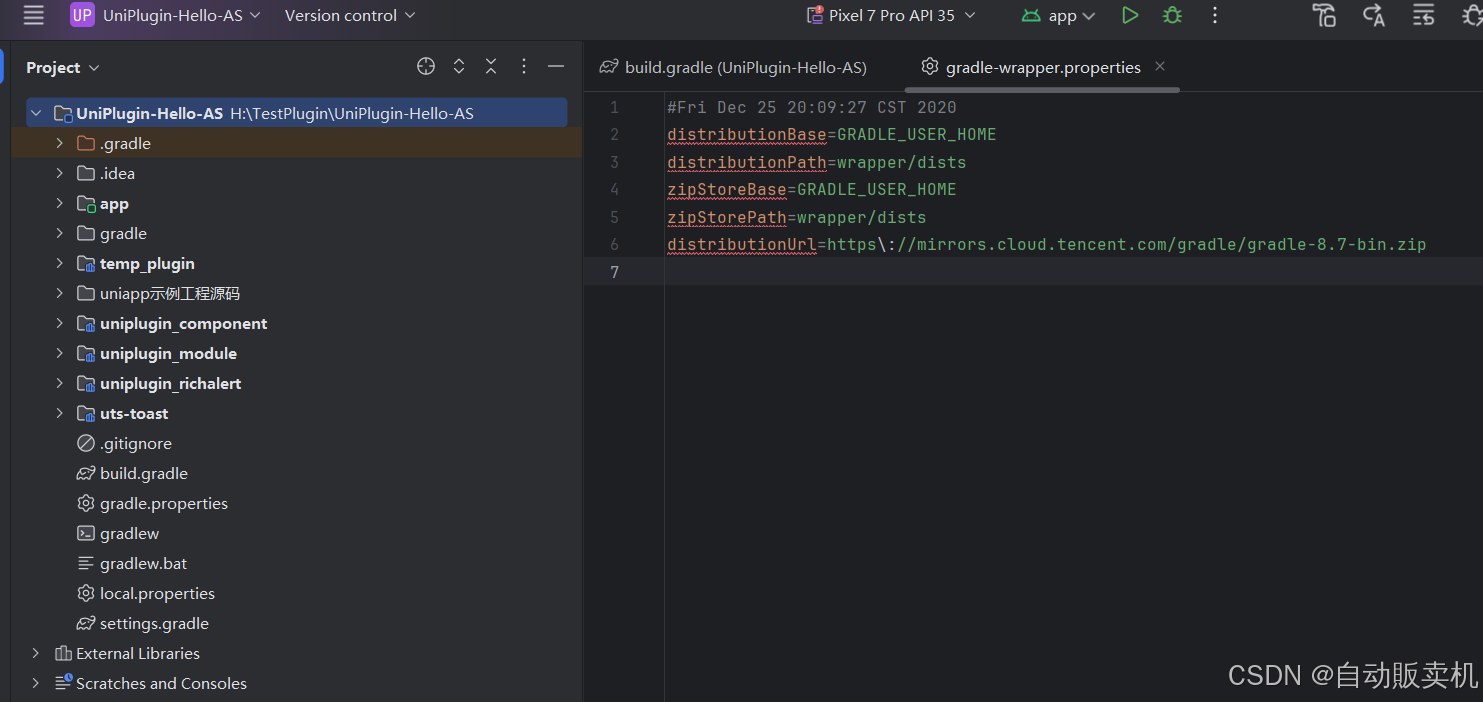
Task: Click the External Libraries icon
Action: [62, 653]
